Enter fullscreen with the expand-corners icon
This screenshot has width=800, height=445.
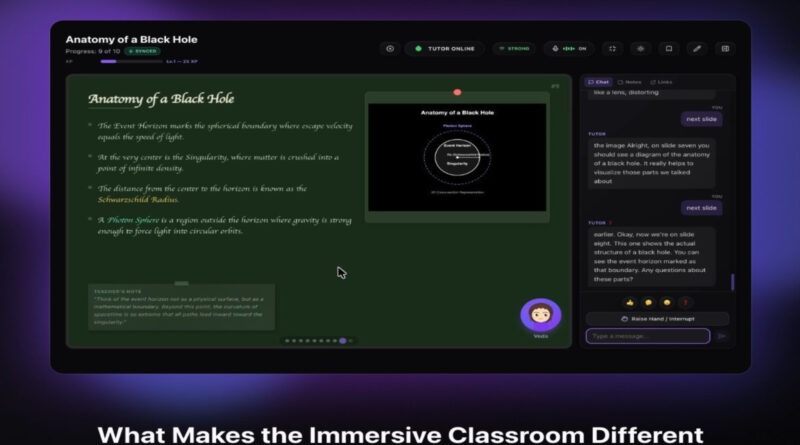point(612,48)
